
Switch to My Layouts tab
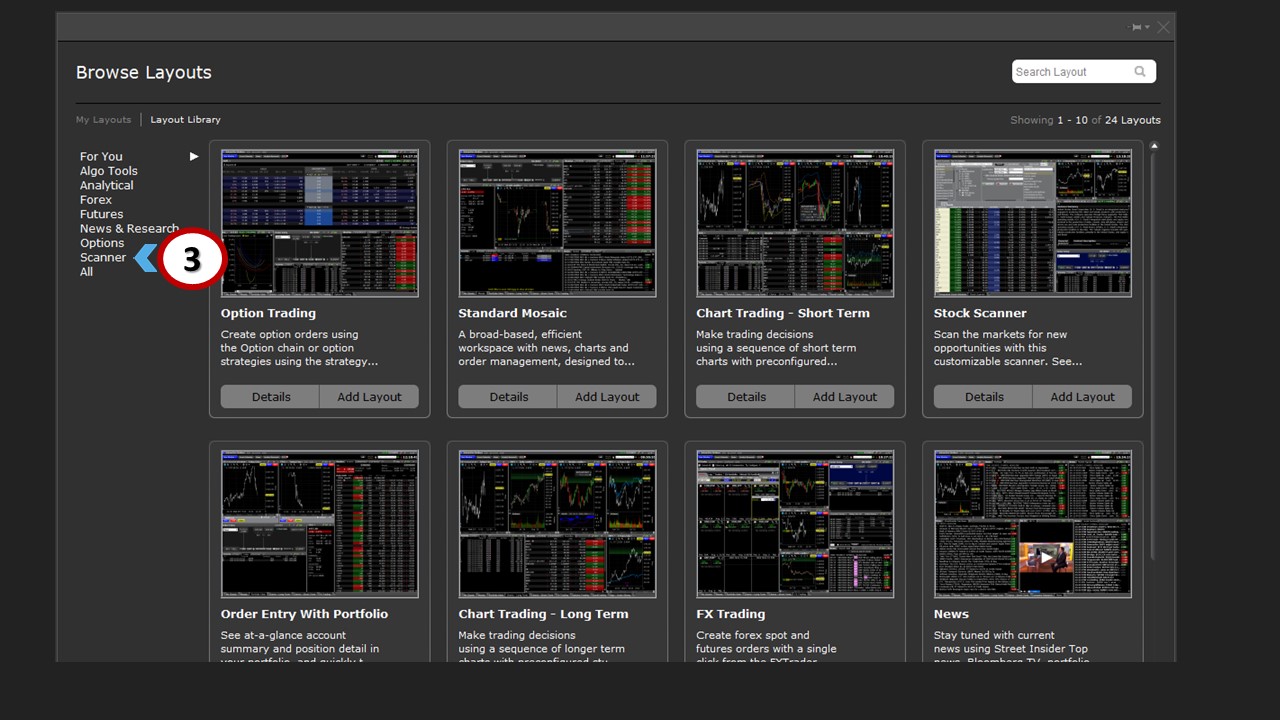click(103, 120)
